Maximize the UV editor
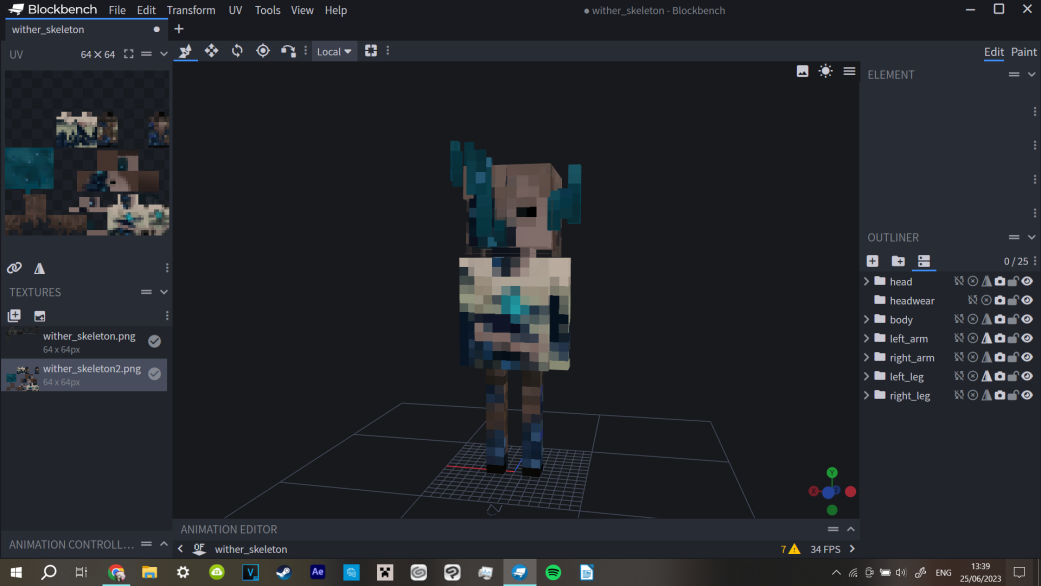Screen dimensions: 1041x586 [129, 54]
